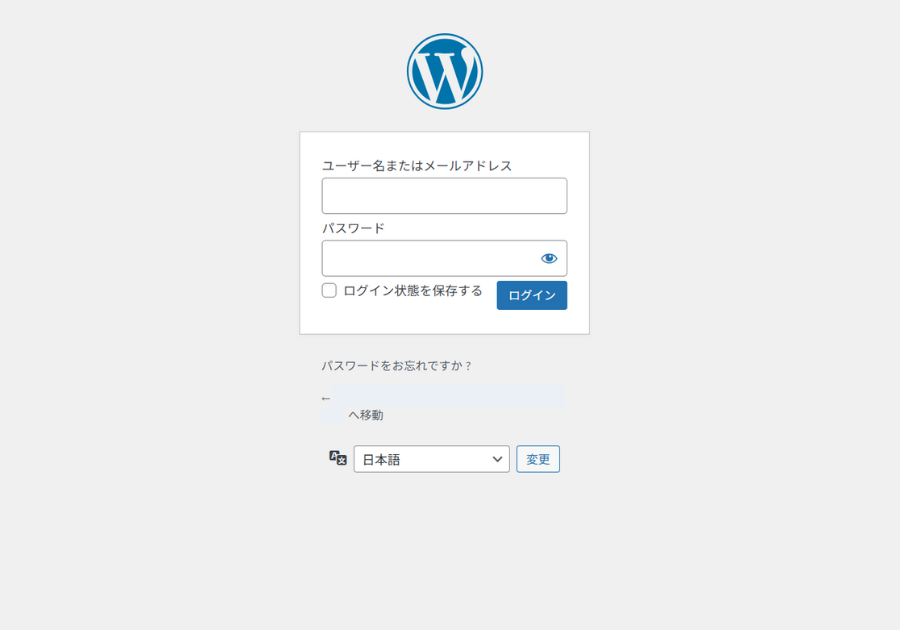Show password using the eye icon
Viewport: 900px width, 630px height.
[549, 258]
